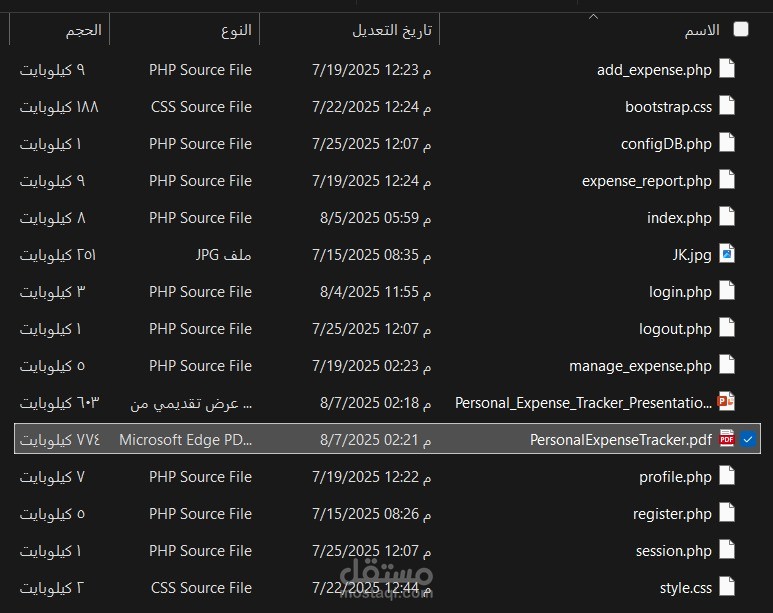Select the expense_report.php file name

point(647,181)
